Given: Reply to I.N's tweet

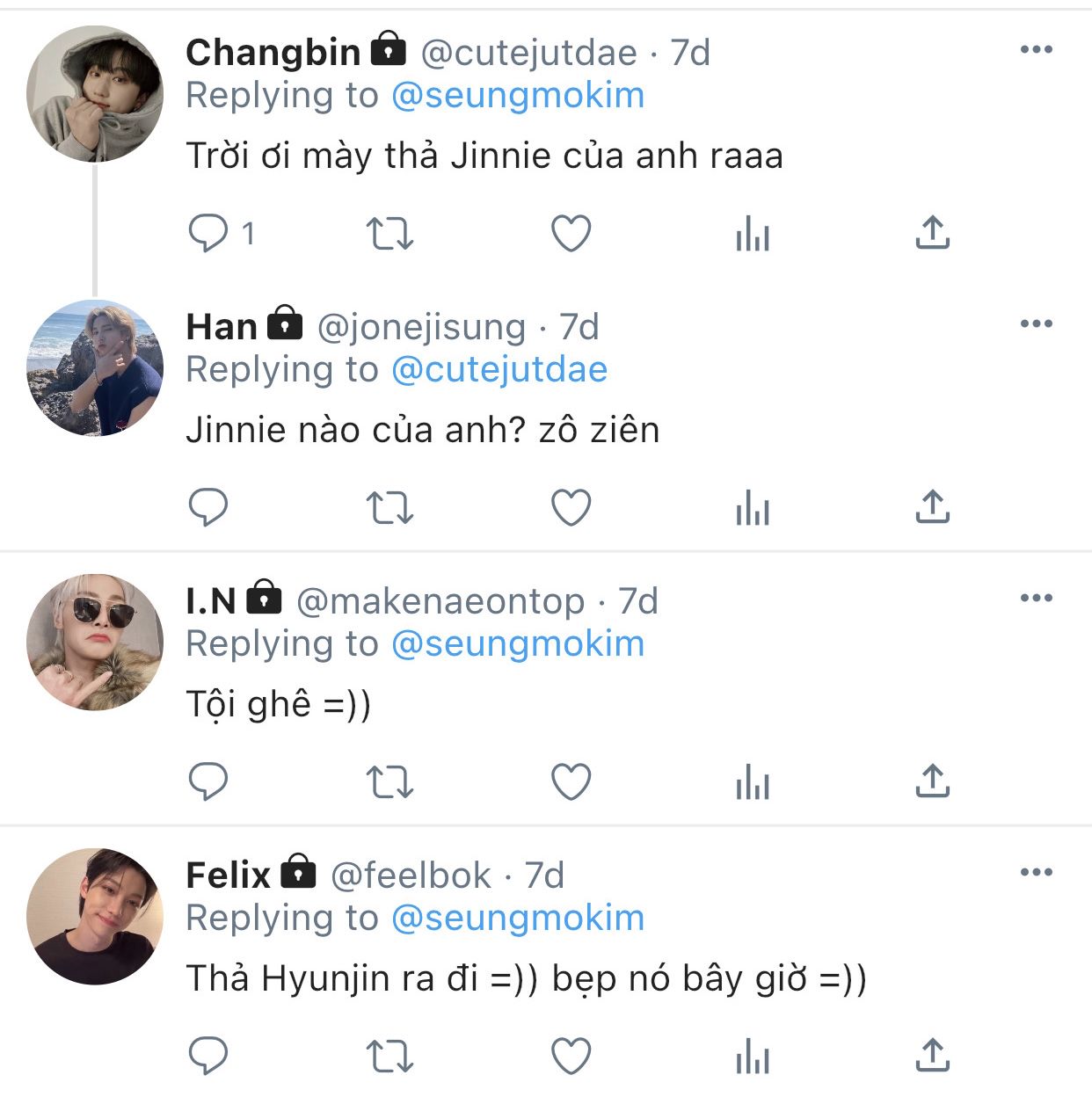Looking at the screenshot, I should 208,782.
